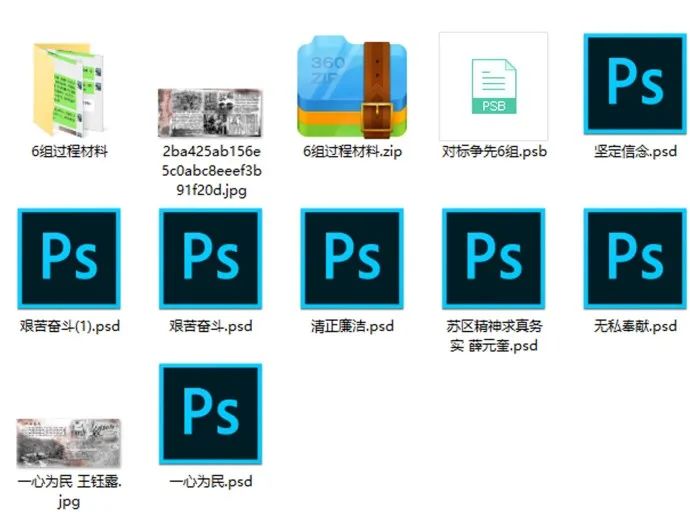This screenshot has width=690, height=528.
Task: Select the Photoshop icon above 艰苦奋斗.psd
Action: 210,258
